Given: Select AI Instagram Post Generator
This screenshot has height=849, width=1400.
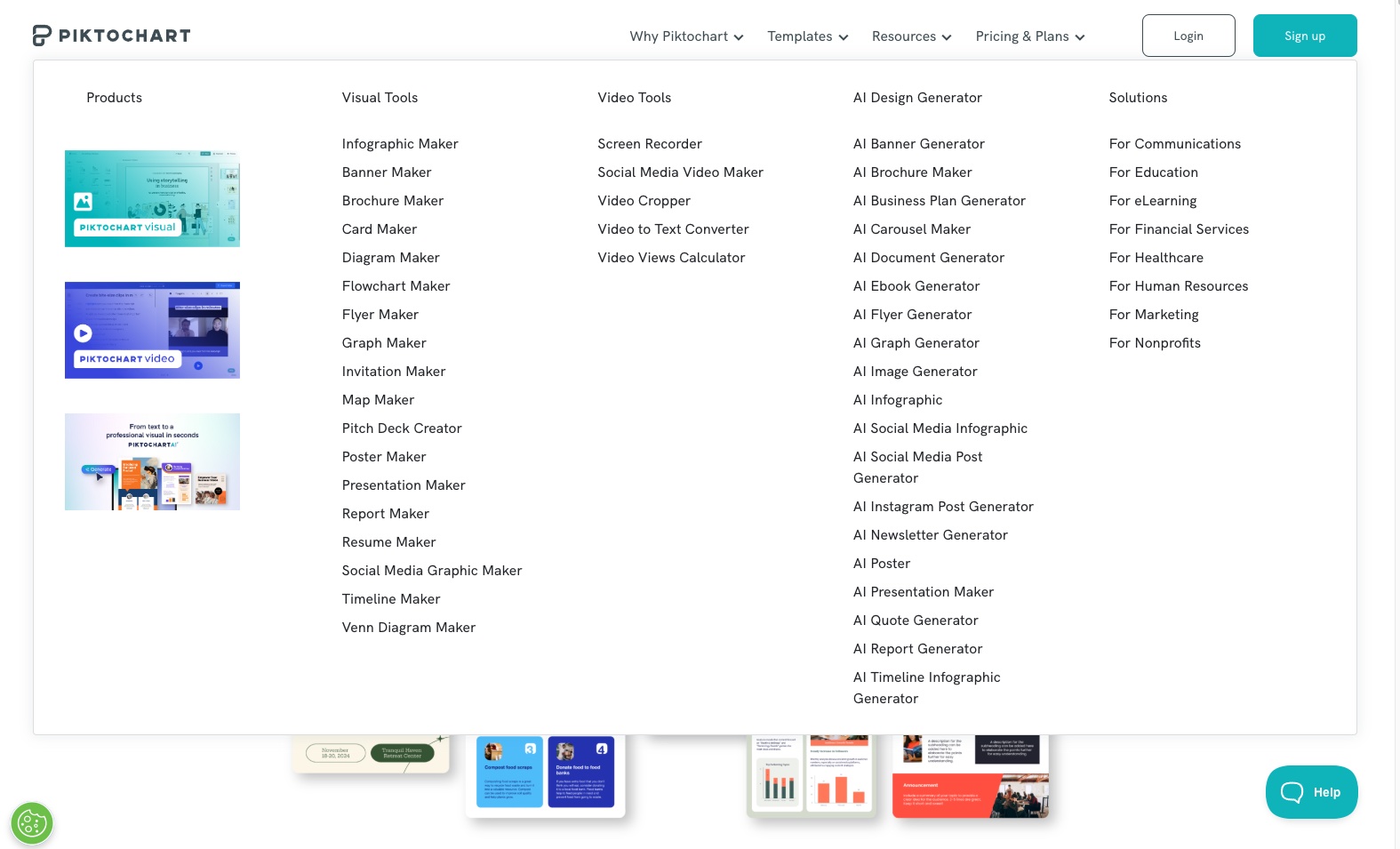Looking at the screenshot, I should click(944, 507).
